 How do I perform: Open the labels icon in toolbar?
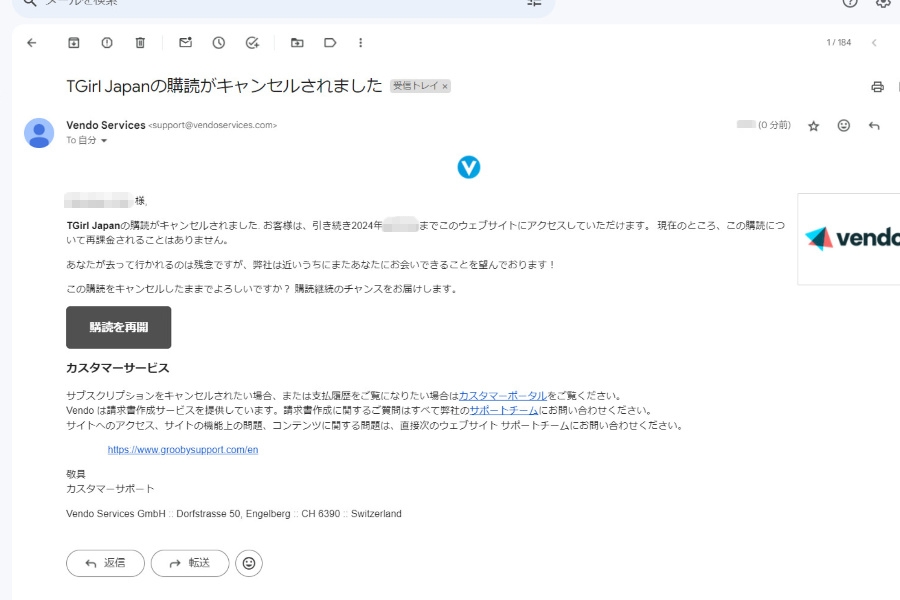coord(330,42)
